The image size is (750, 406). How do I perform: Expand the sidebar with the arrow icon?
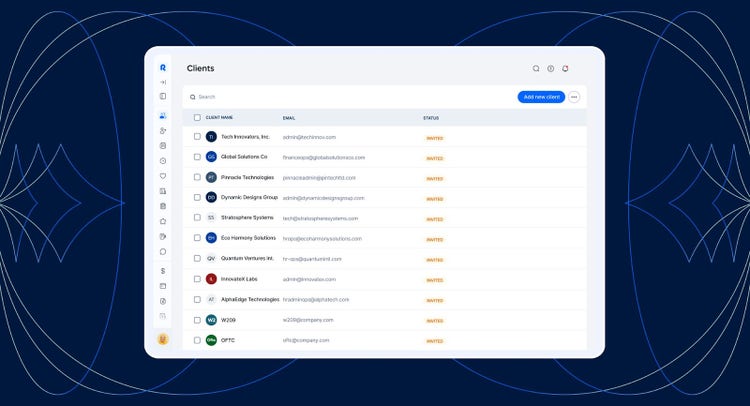pos(163,82)
